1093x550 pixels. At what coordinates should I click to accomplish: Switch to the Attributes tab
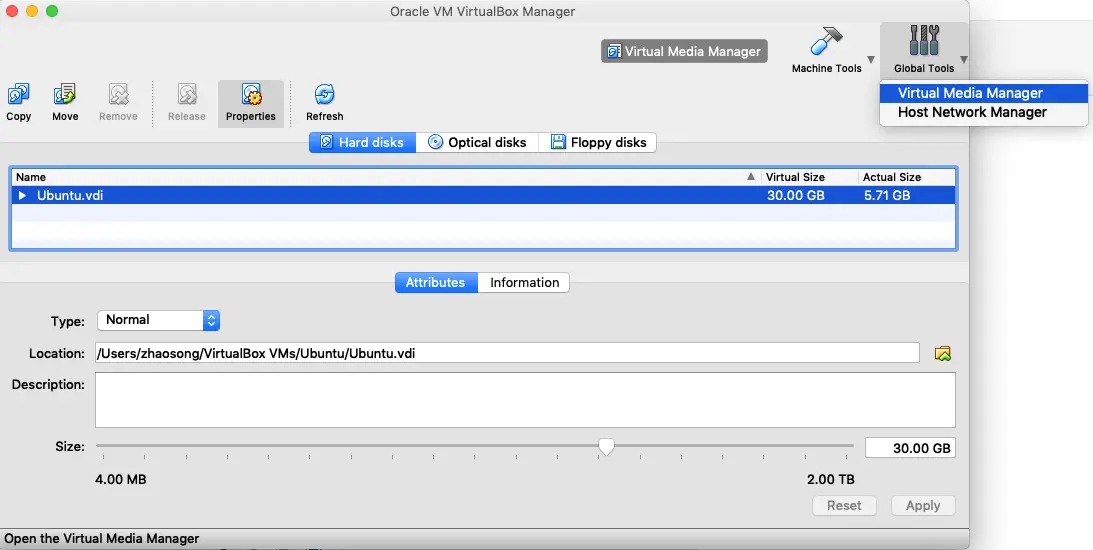coord(436,282)
